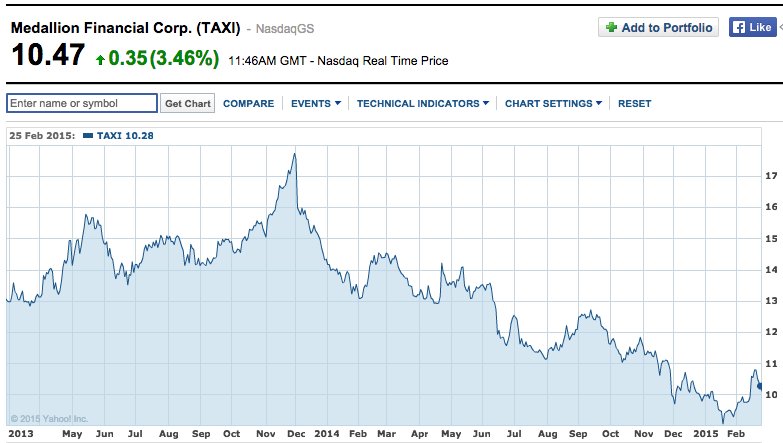Image resolution: width=783 pixels, height=443 pixels.
Task: Click the 13 y-axis price label
Action: [x=772, y=301]
